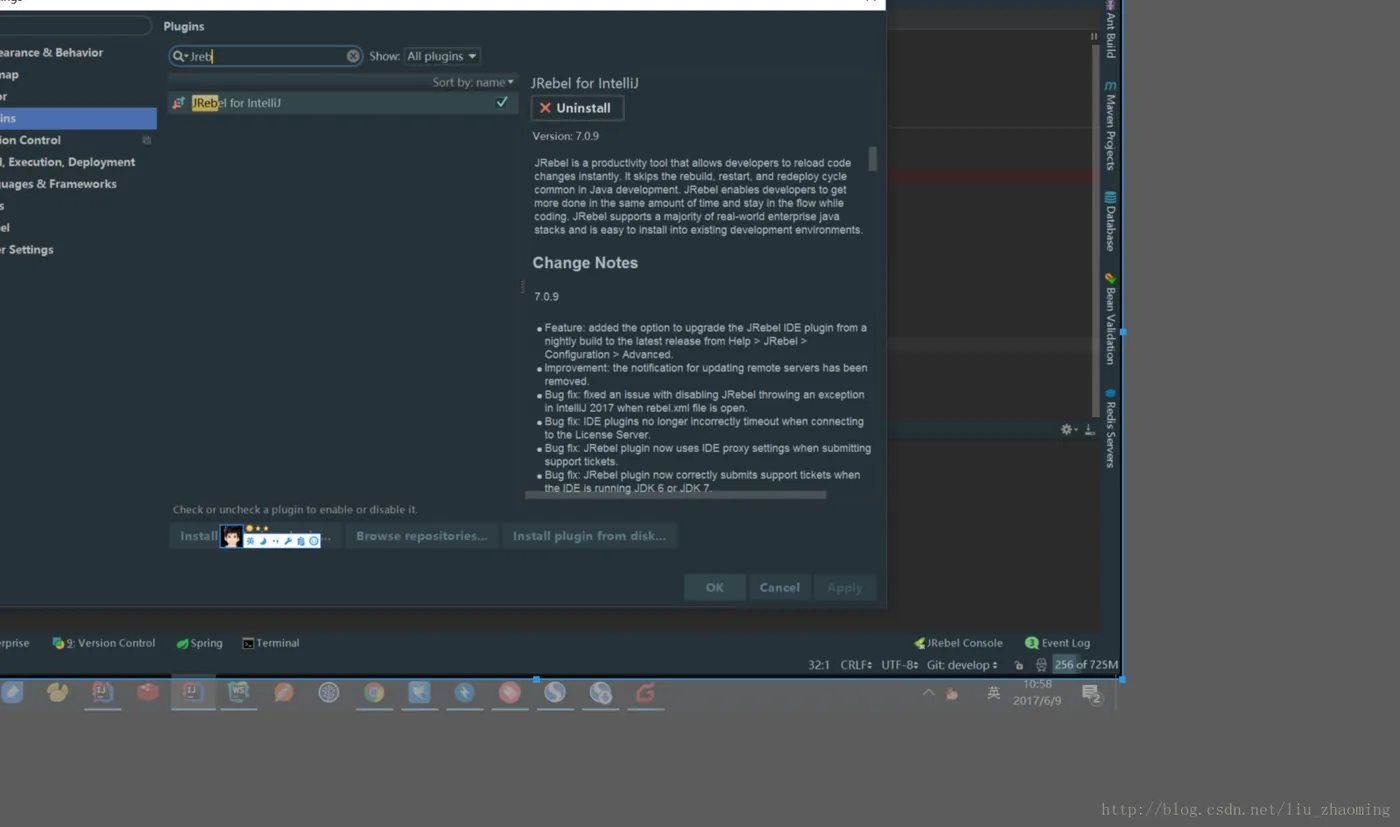Open the tool window settings gear
Viewport: 1400px width, 827px height.
[1067, 429]
